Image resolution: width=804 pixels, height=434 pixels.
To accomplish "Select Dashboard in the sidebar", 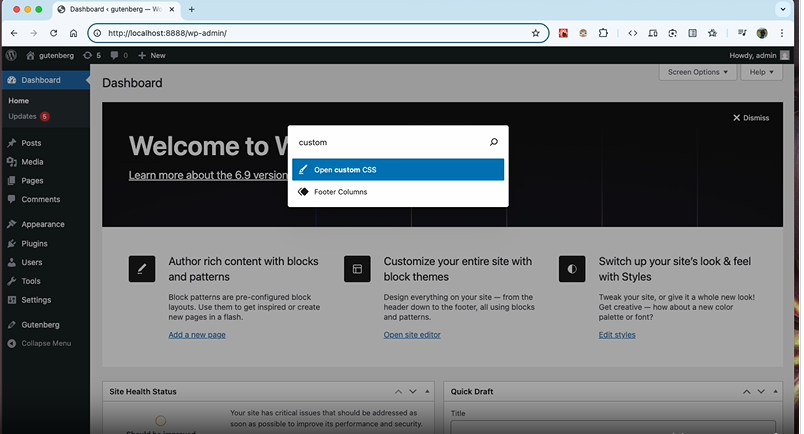I will click(45, 80).
